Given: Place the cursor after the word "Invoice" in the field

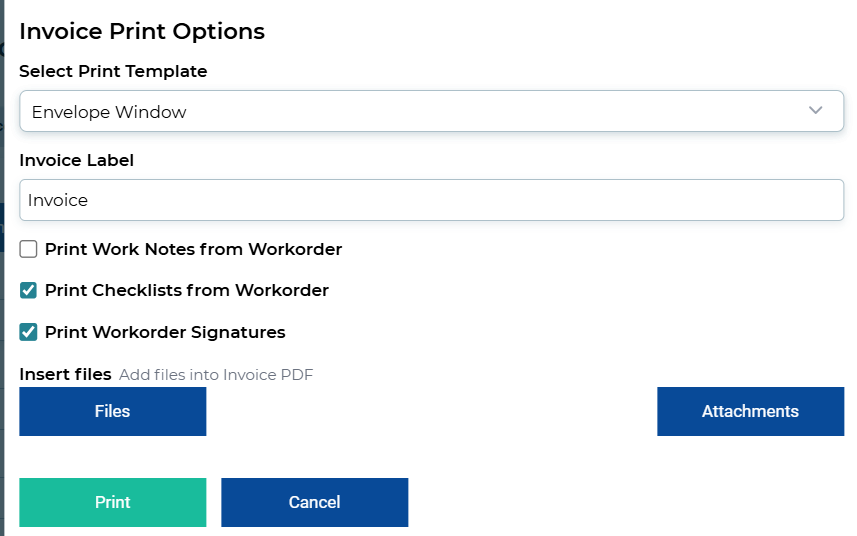Looking at the screenshot, I should click(90, 200).
